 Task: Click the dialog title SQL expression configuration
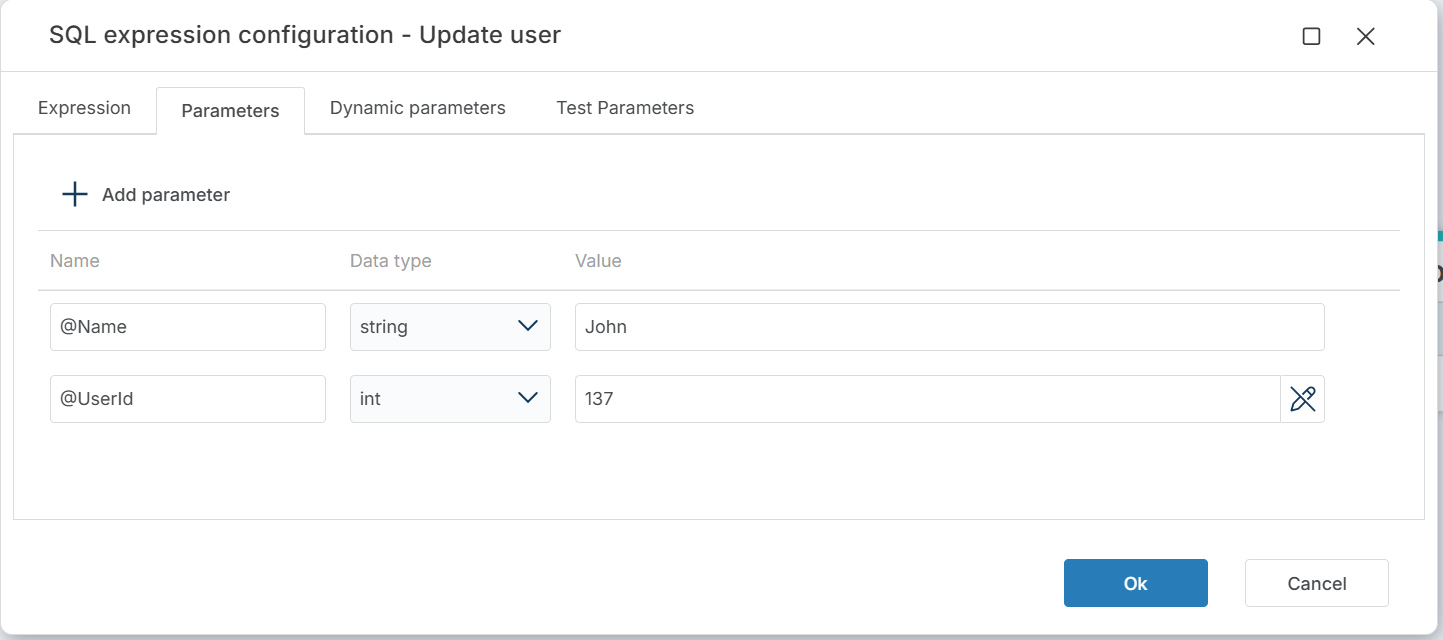coord(305,35)
